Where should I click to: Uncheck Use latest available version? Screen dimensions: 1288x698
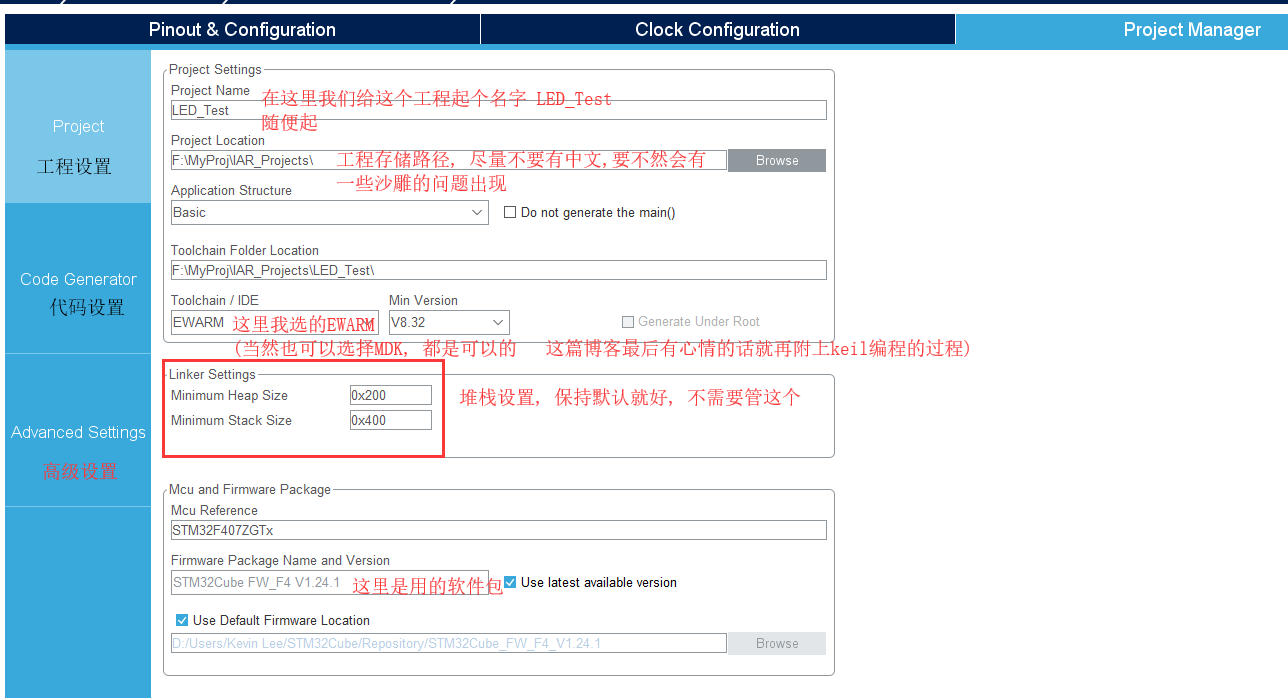[511, 582]
